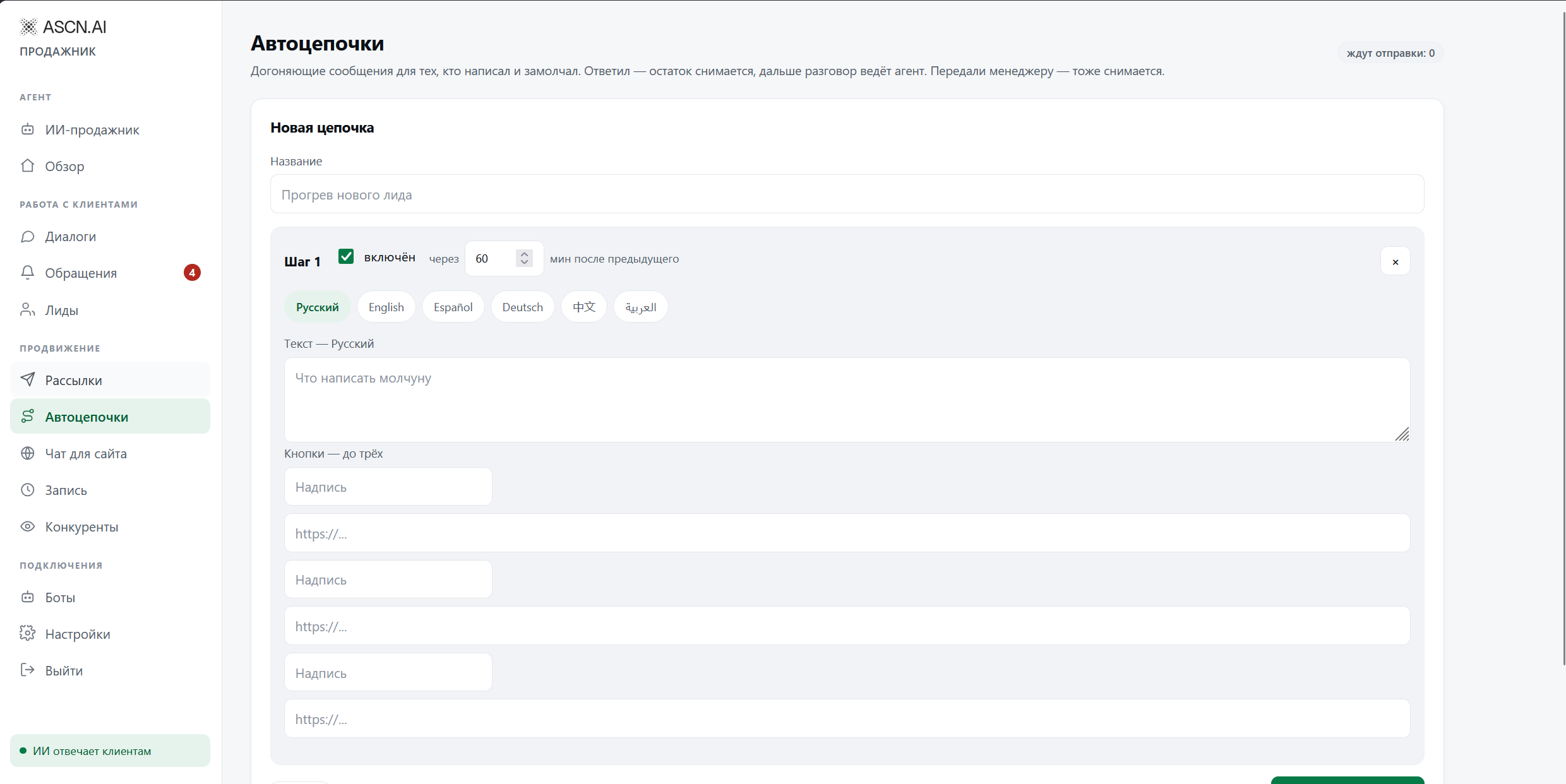Screen dimensions: 1566x784
Task: Decrease minutes using the stepper down arrow
Action: coord(524,262)
